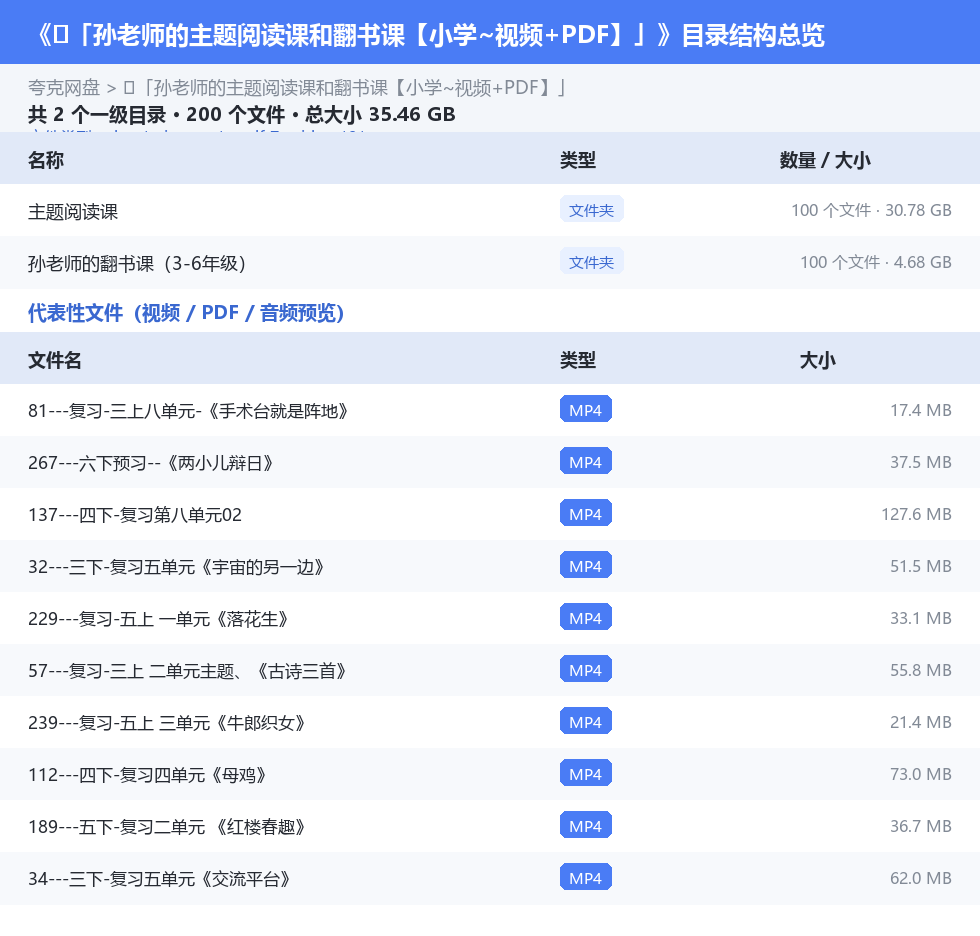
Task: Click MP4 badge for 《母鸡》
Action: pos(586,773)
